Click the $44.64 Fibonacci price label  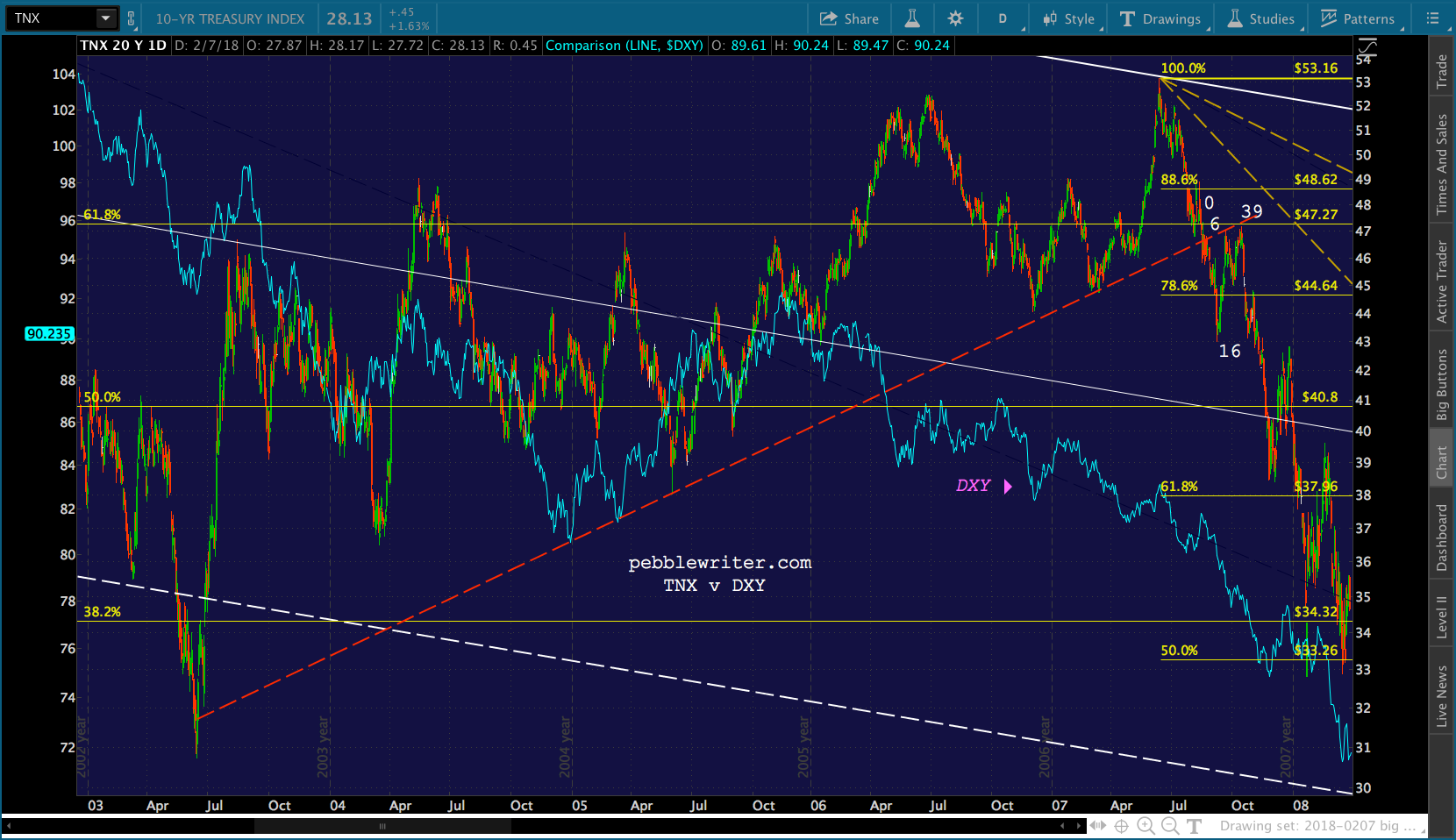pos(1316,285)
